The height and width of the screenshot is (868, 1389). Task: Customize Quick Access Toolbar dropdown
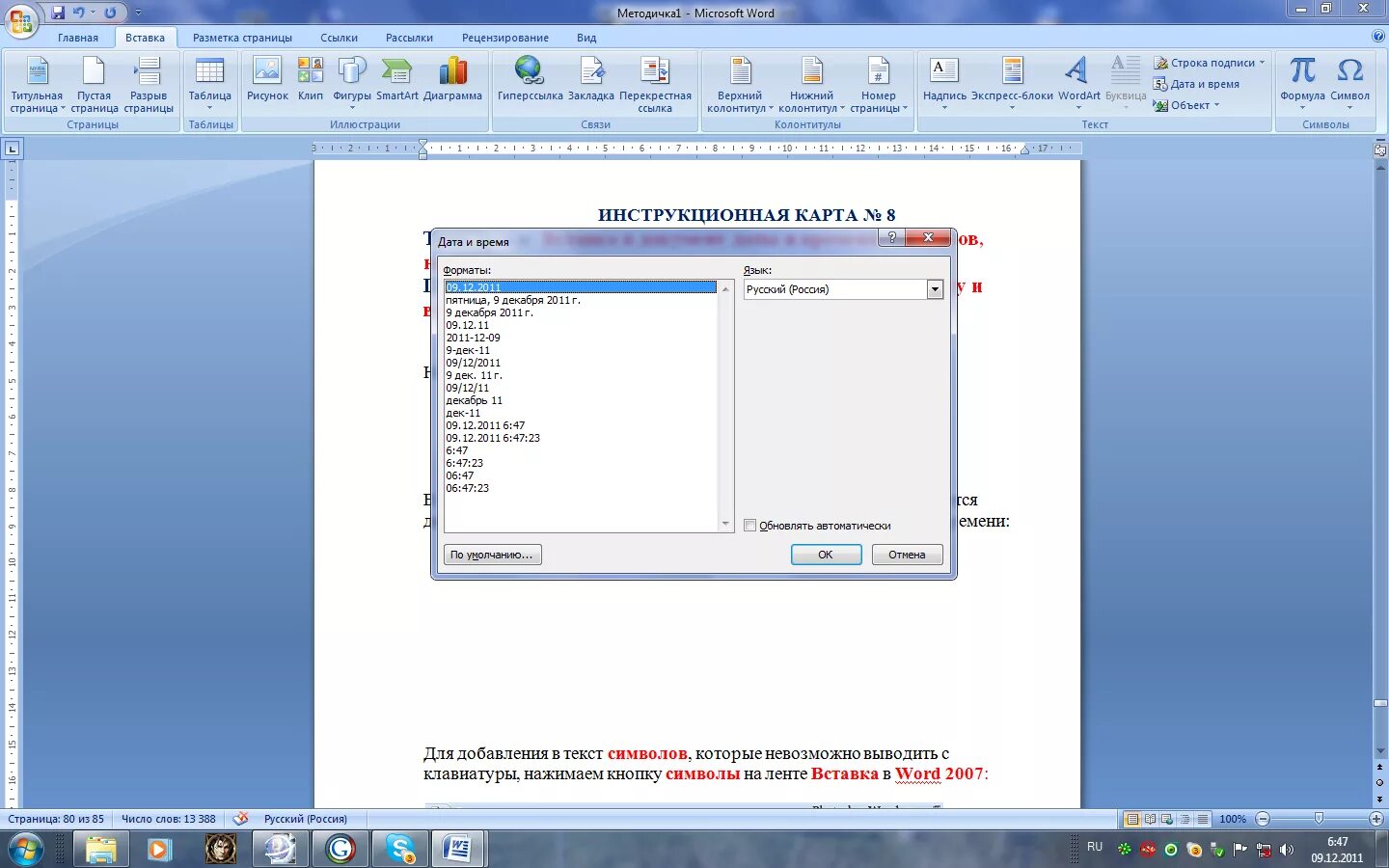[x=138, y=13]
